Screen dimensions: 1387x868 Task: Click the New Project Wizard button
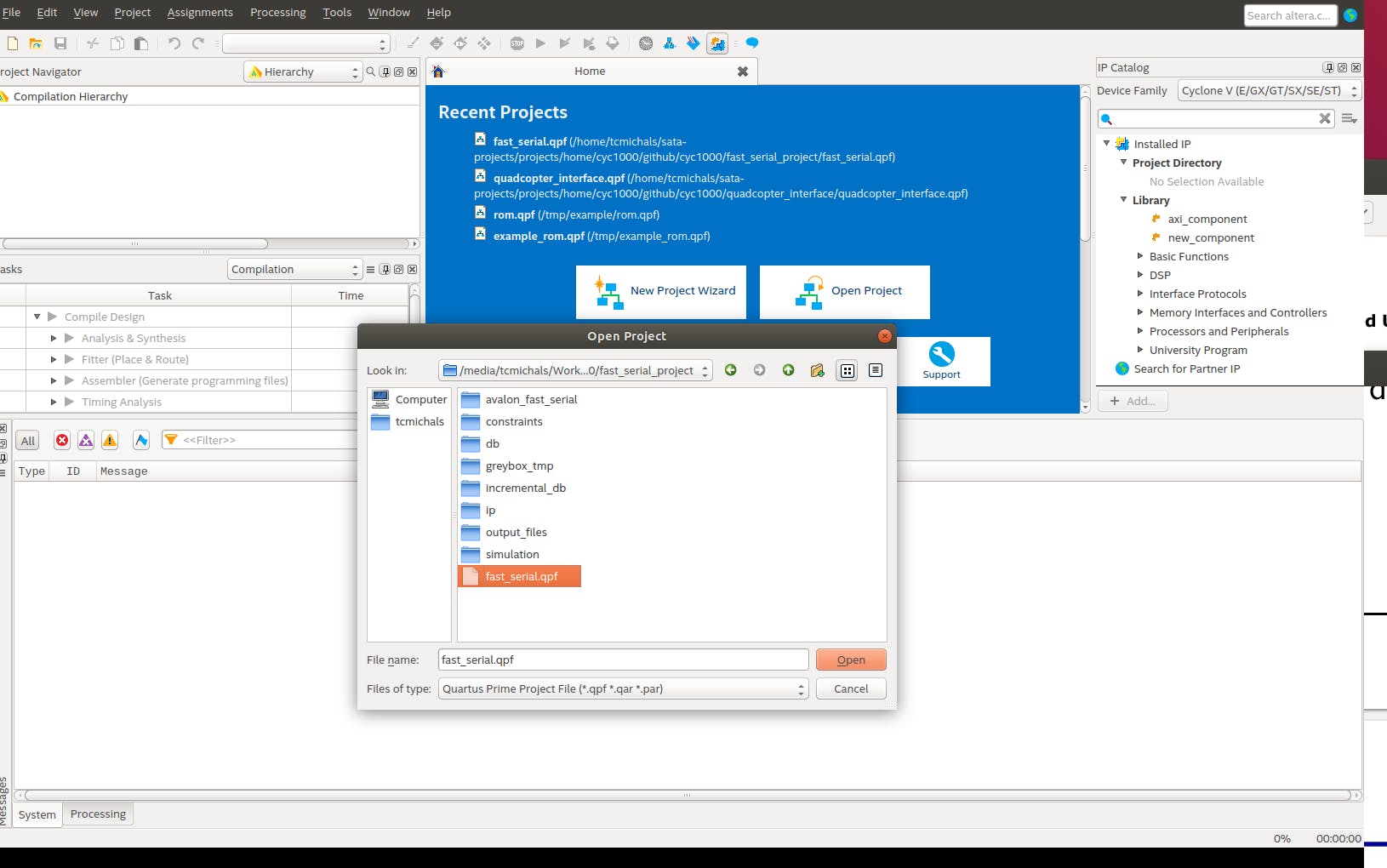661,292
